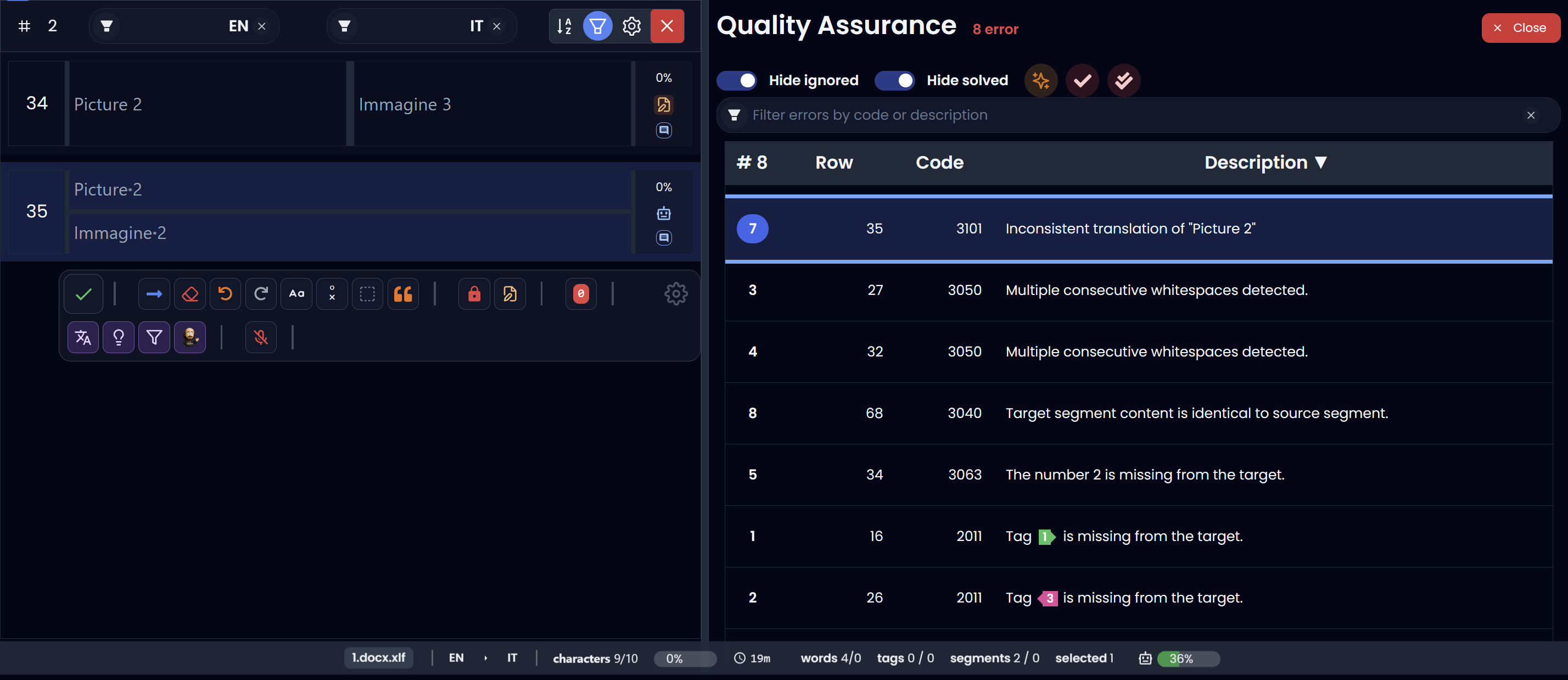The width and height of the screenshot is (1568, 680).
Task: Insert quotation marks using quote icon
Action: click(404, 293)
